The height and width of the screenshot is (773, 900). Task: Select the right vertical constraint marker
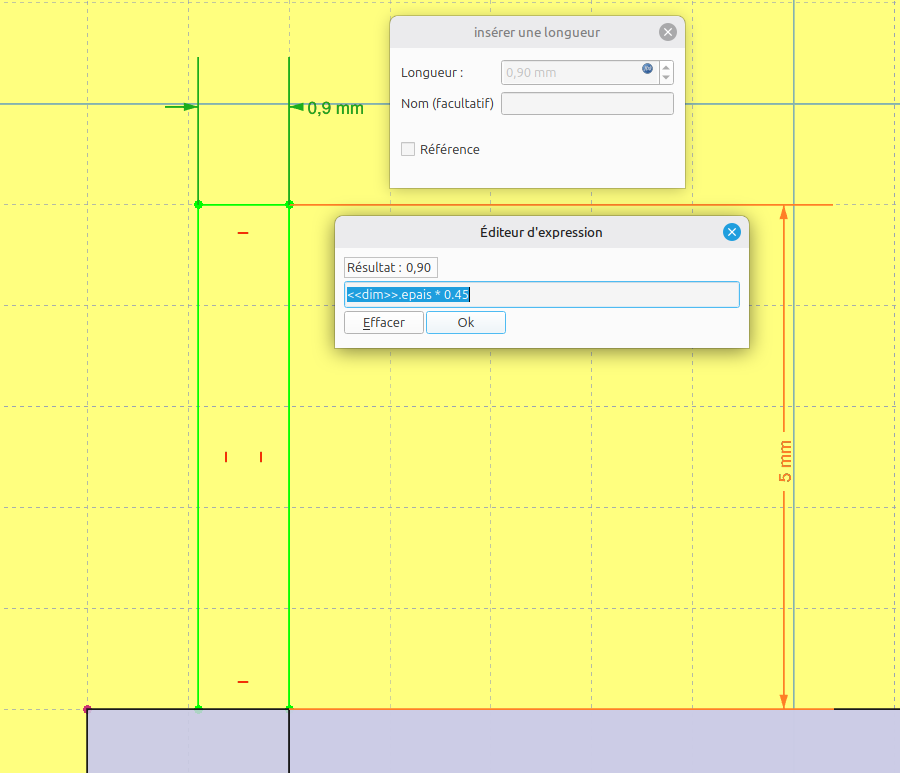click(x=261, y=457)
